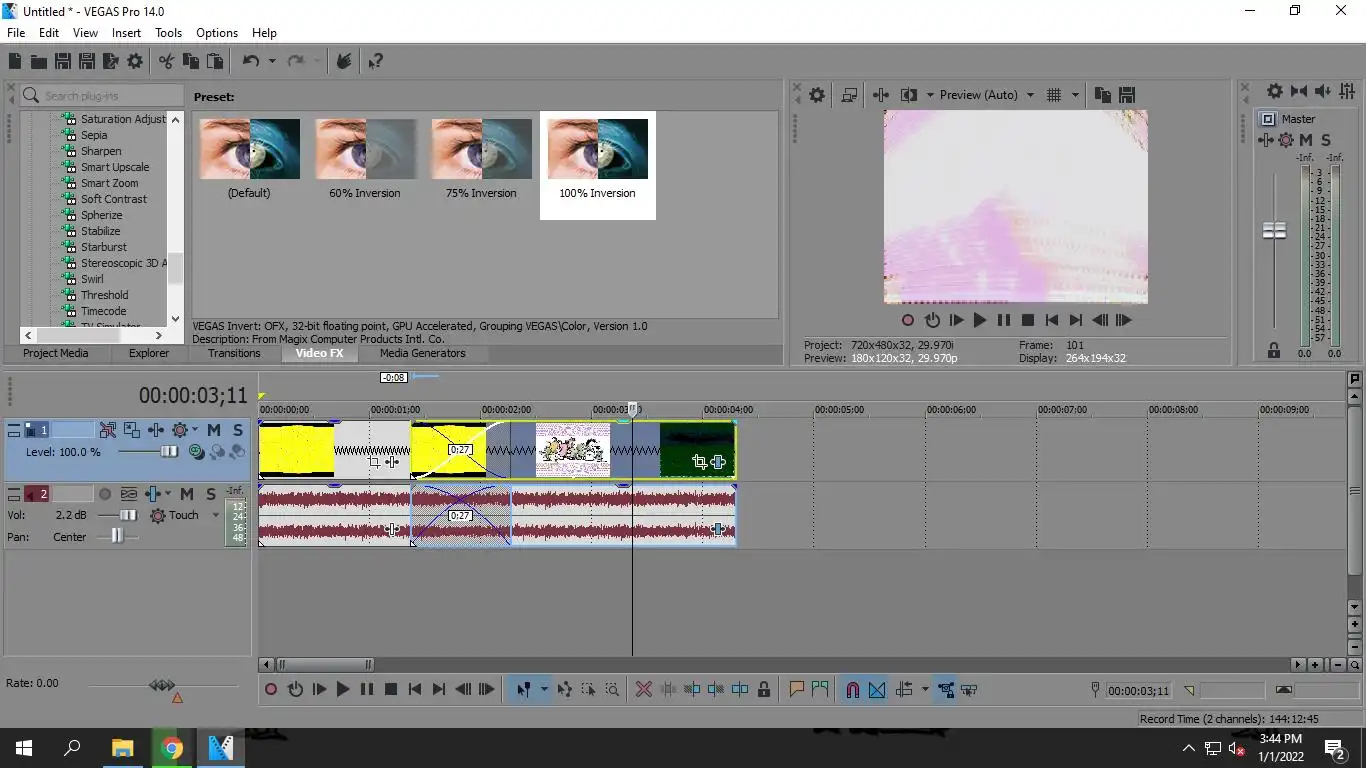Image resolution: width=1366 pixels, height=768 pixels.
Task: Open the auto ripple mode dropdown arrow
Action: 925,689
